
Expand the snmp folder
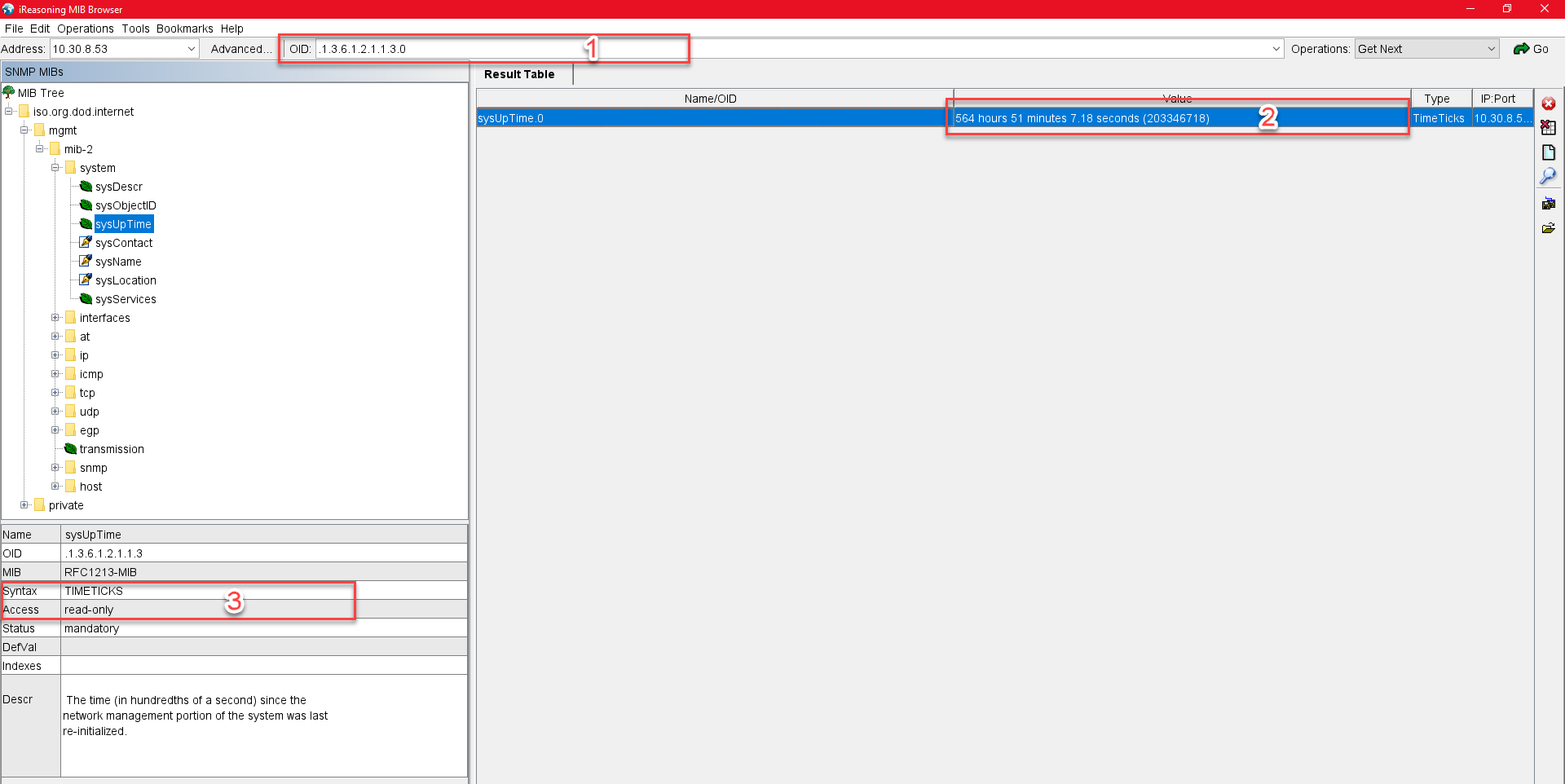(55, 468)
